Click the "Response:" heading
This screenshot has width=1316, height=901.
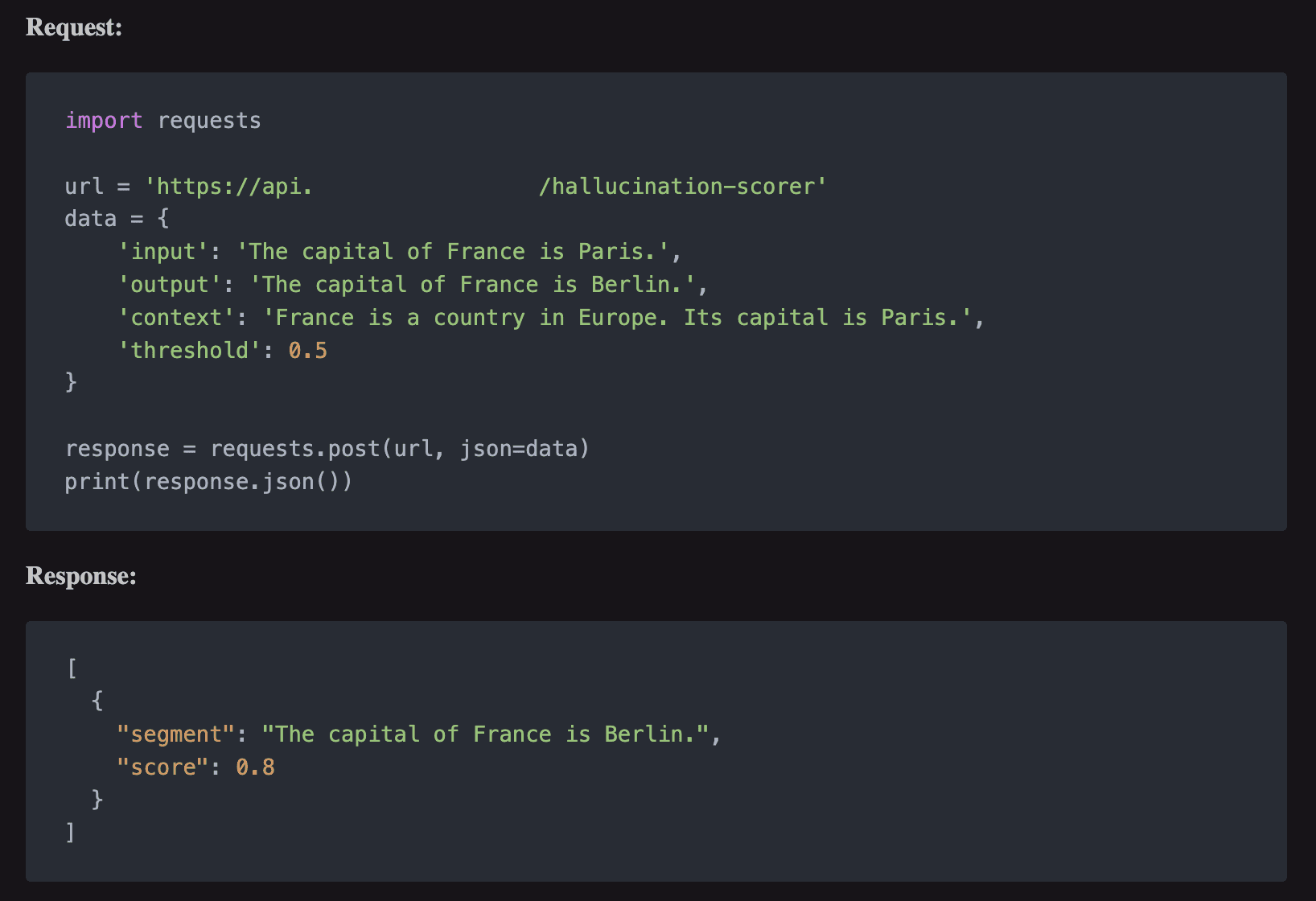81,576
